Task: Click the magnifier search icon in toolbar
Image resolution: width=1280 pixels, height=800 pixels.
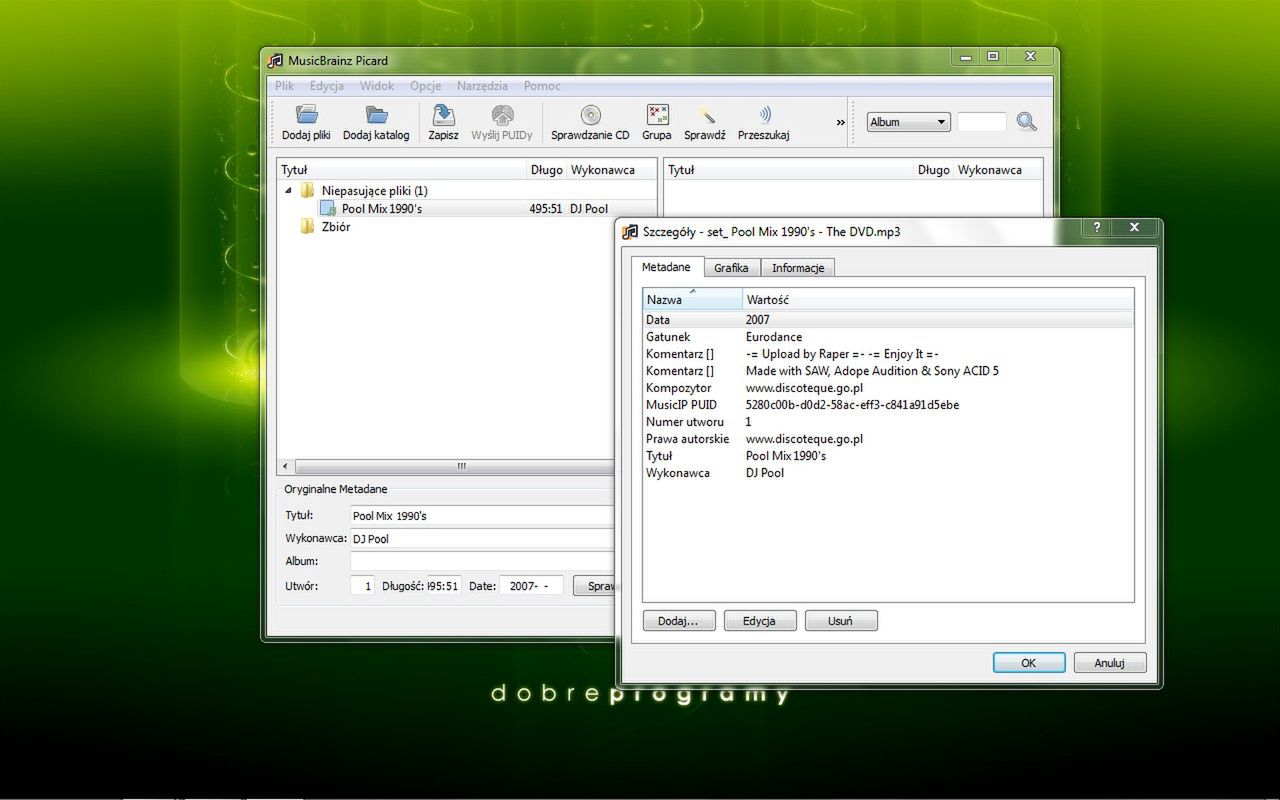Action: [1027, 122]
